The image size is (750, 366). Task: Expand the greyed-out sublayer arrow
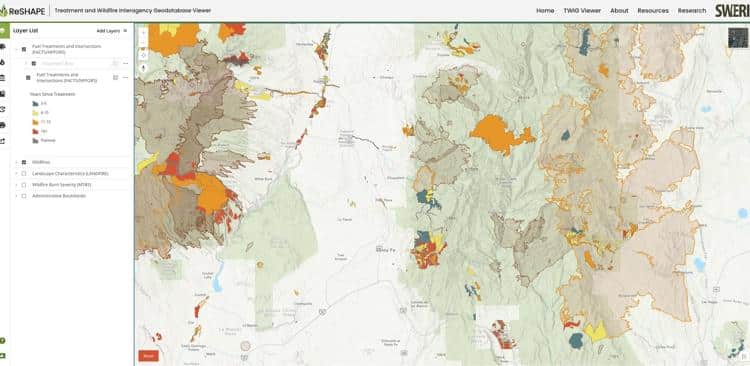point(26,63)
